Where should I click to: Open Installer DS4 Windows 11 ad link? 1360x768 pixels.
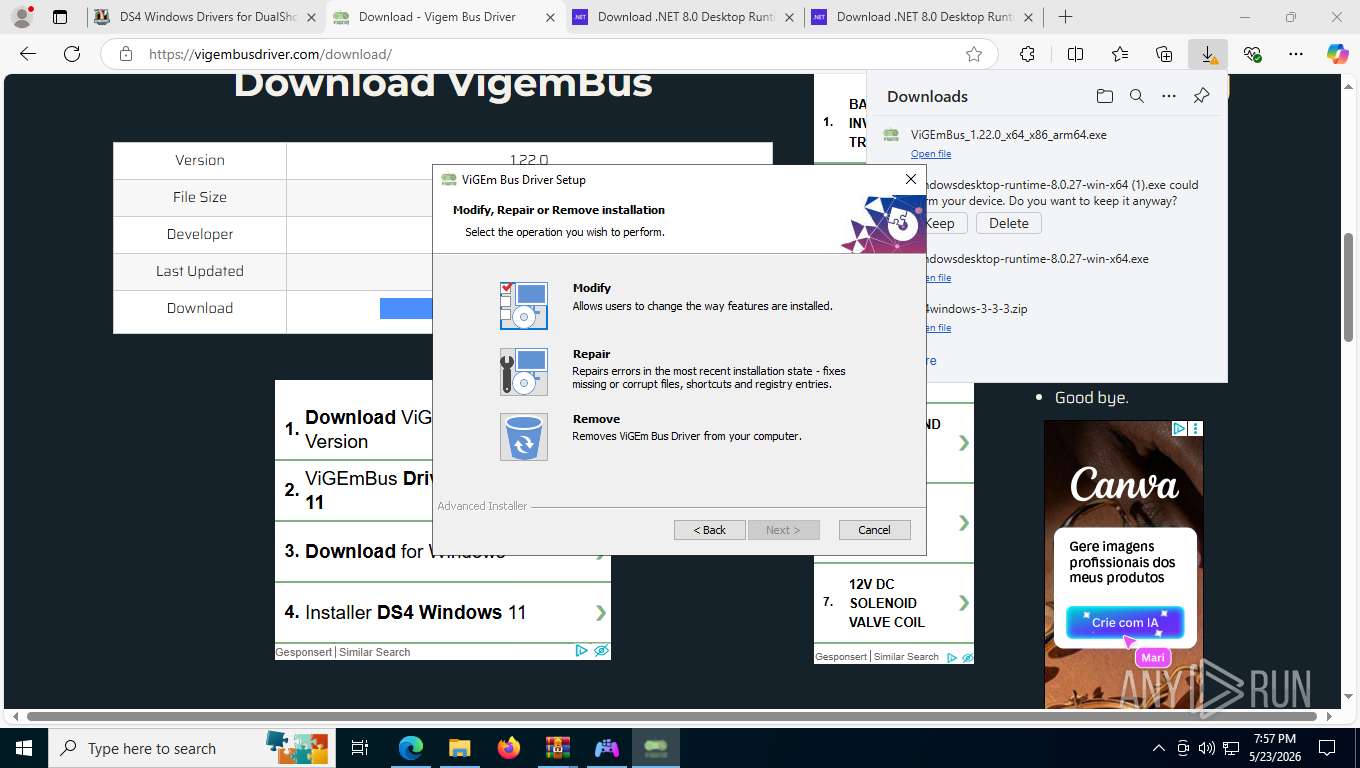(x=443, y=612)
